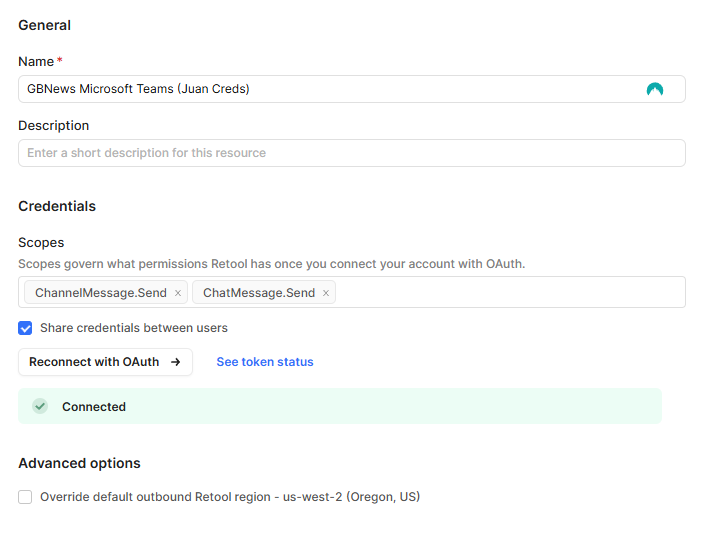Select the ChannelMessage.Send scope chip
Screen dimensions: 701x549
pyautogui.click(x=101, y=292)
